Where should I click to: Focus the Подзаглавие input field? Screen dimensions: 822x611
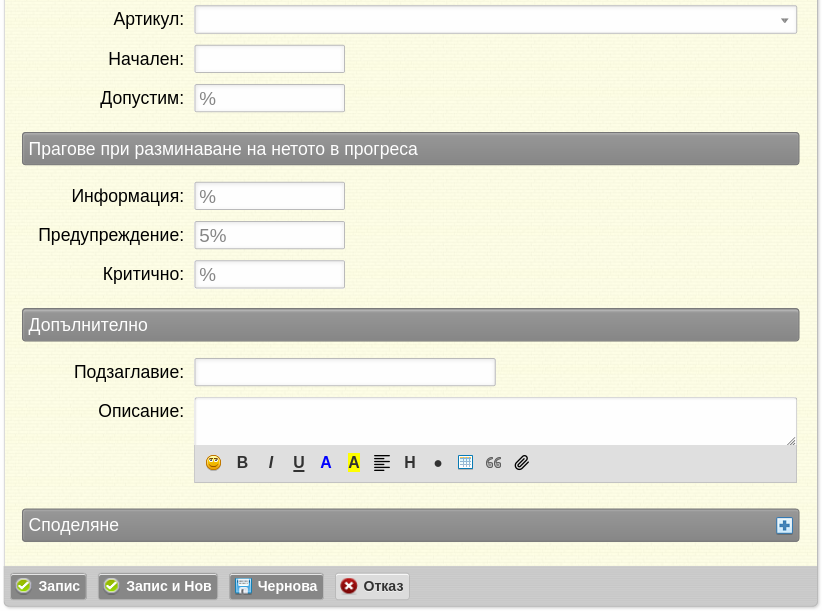345,372
